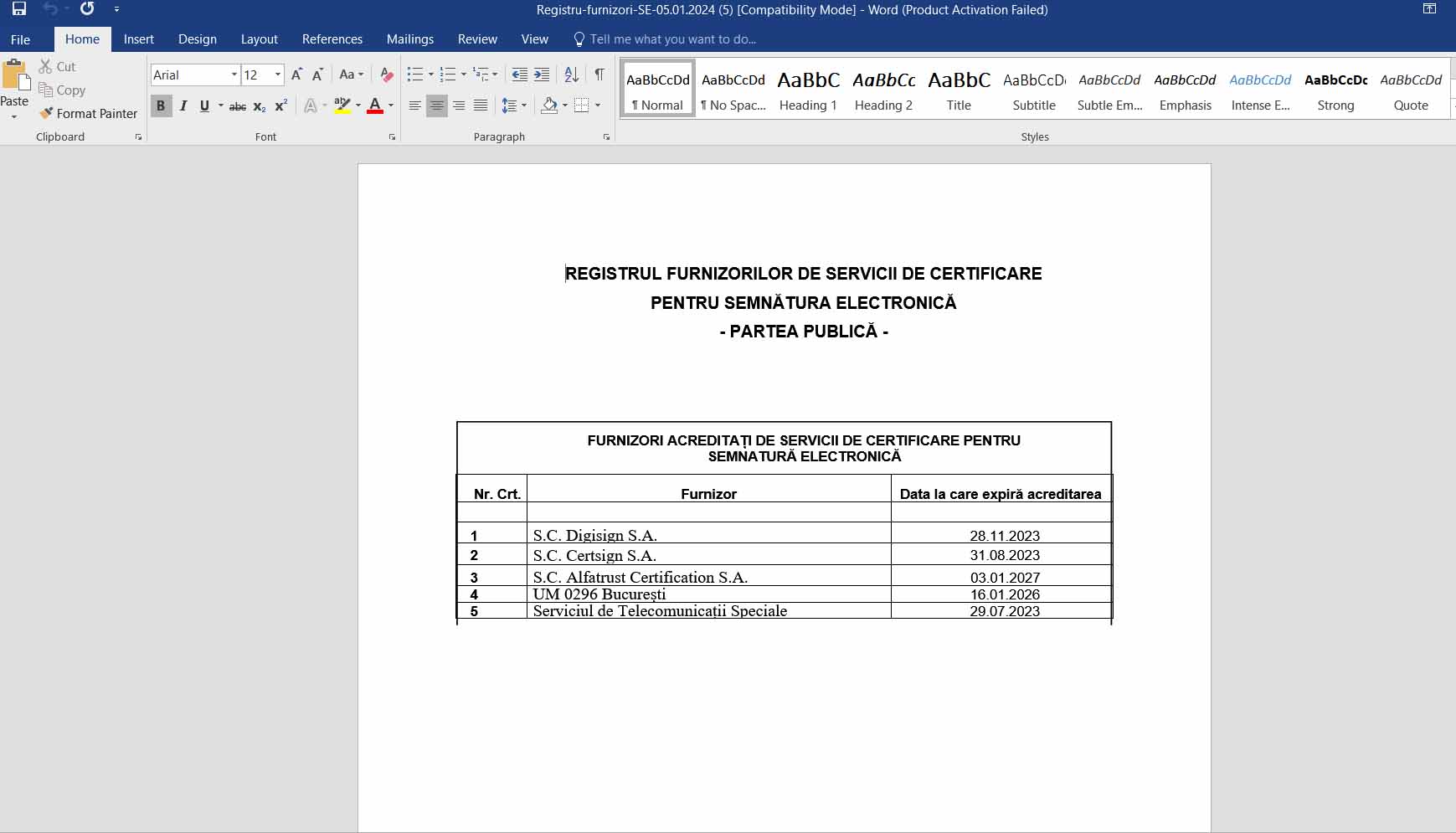Viewport: 1456px width, 833px height.
Task: Click the Clear All Formatting eraser icon
Action: tap(386, 75)
